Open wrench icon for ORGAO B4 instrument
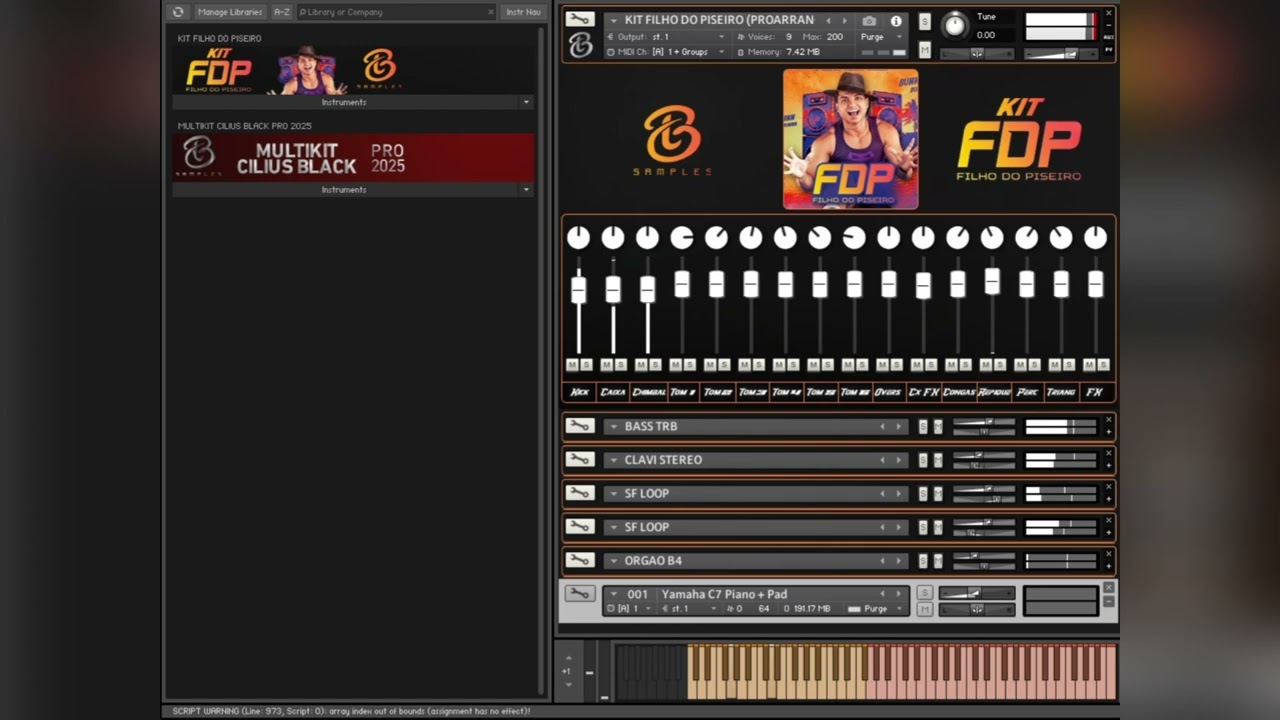 (580, 560)
